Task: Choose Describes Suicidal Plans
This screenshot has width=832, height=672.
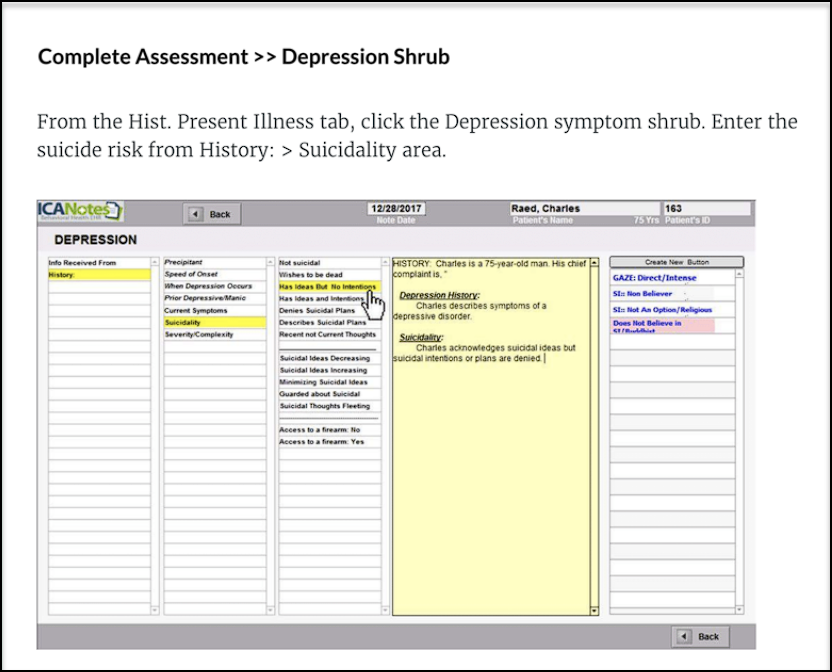Action: pos(330,323)
